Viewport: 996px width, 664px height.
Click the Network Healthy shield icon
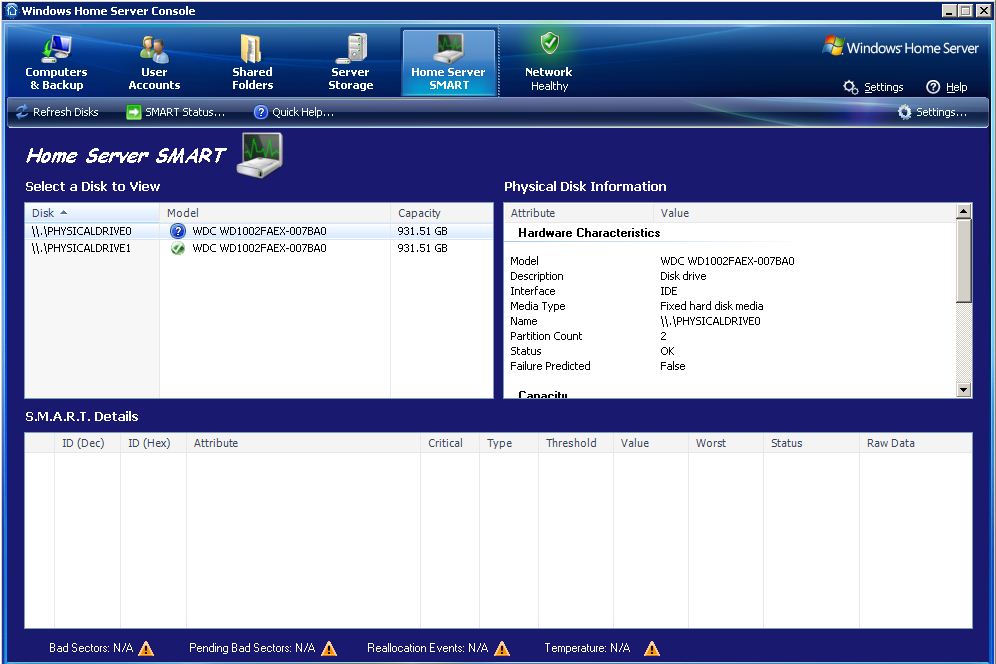tap(549, 45)
